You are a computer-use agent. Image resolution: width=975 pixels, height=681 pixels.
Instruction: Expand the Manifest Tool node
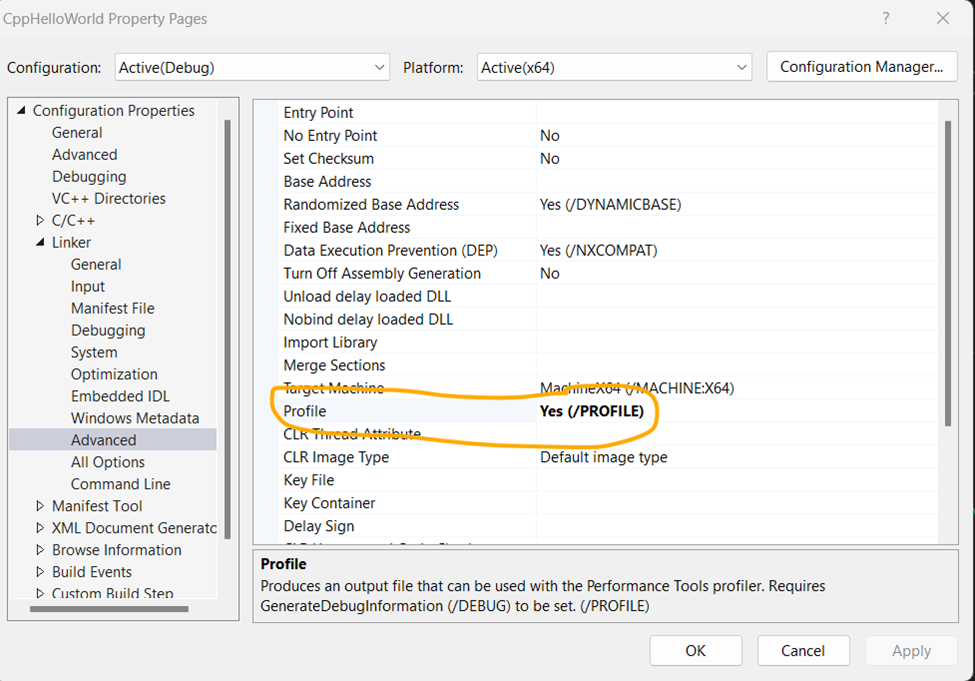(x=42, y=505)
